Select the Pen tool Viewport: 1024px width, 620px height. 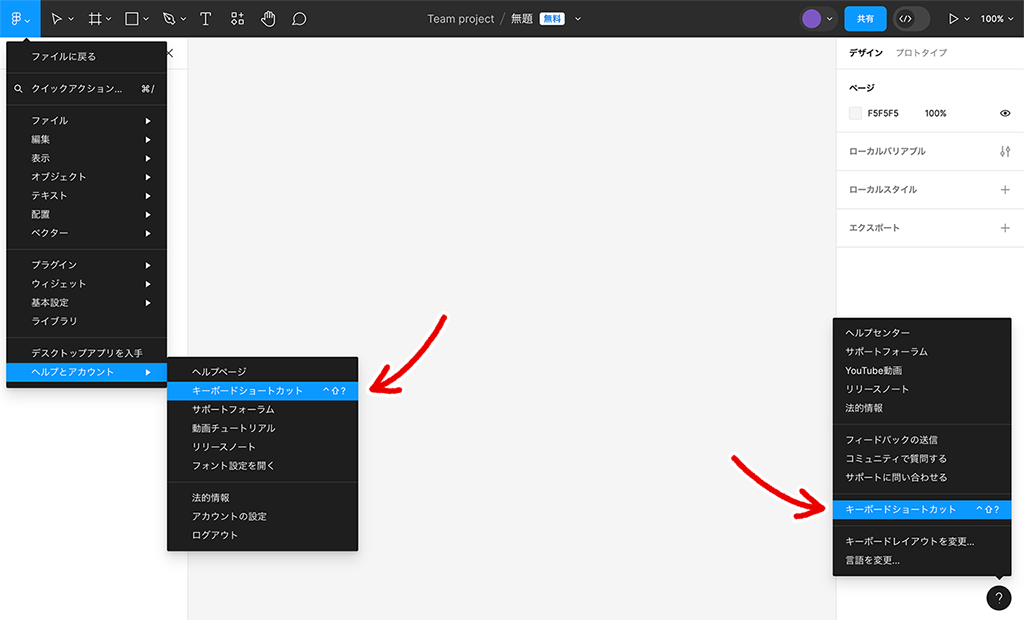pos(168,19)
